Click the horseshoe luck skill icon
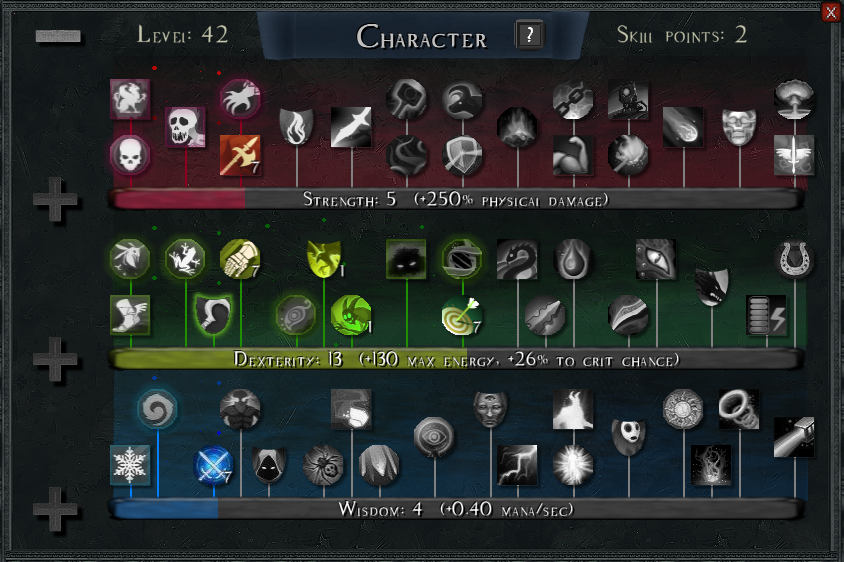 794,260
